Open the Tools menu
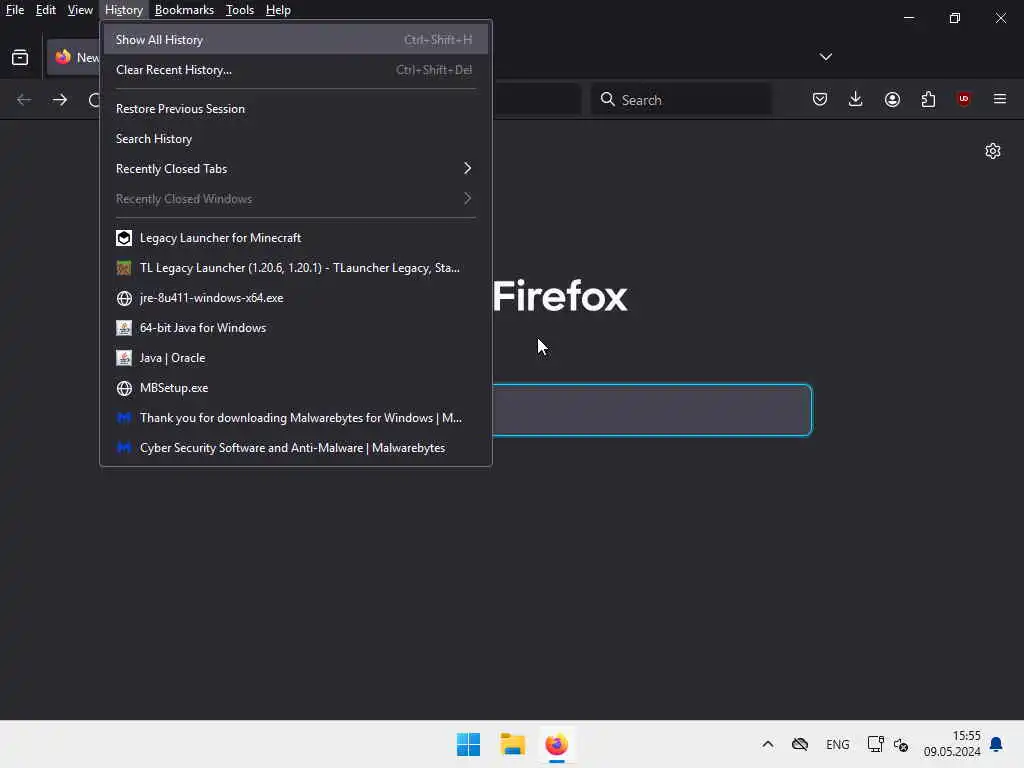This screenshot has height=768, width=1024. point(240,10)
